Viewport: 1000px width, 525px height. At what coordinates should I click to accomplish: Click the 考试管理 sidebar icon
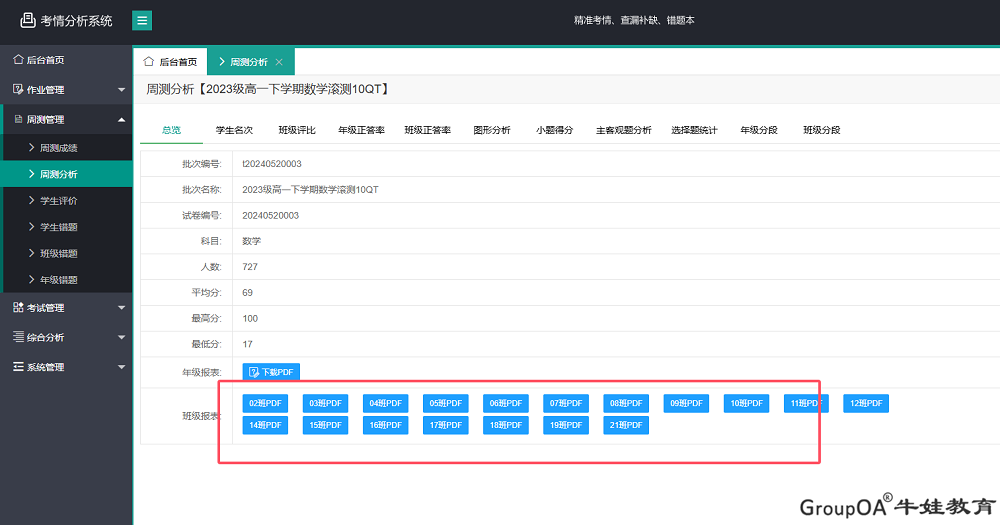point(18,307)
